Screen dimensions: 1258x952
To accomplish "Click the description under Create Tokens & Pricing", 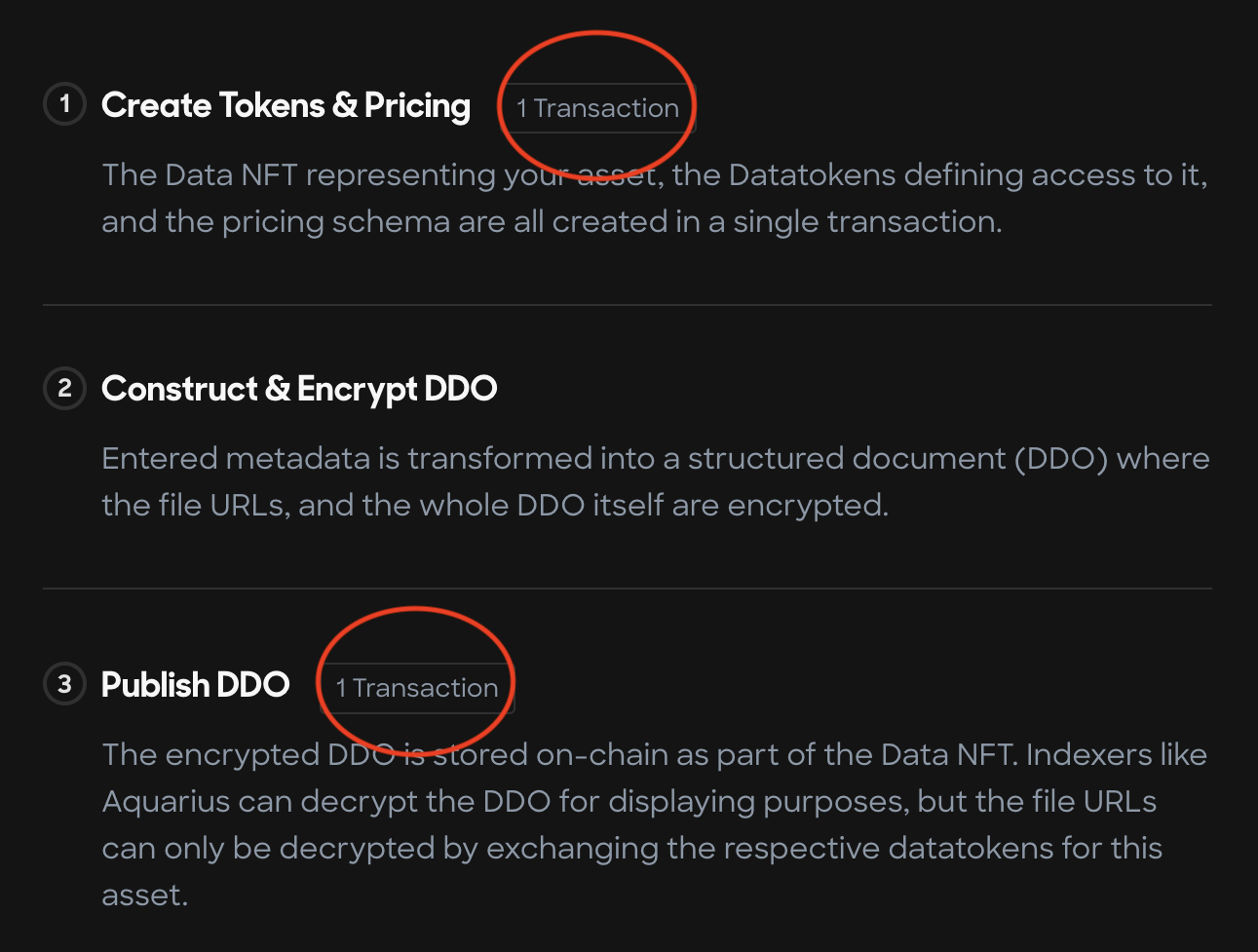I will (655, 198).
